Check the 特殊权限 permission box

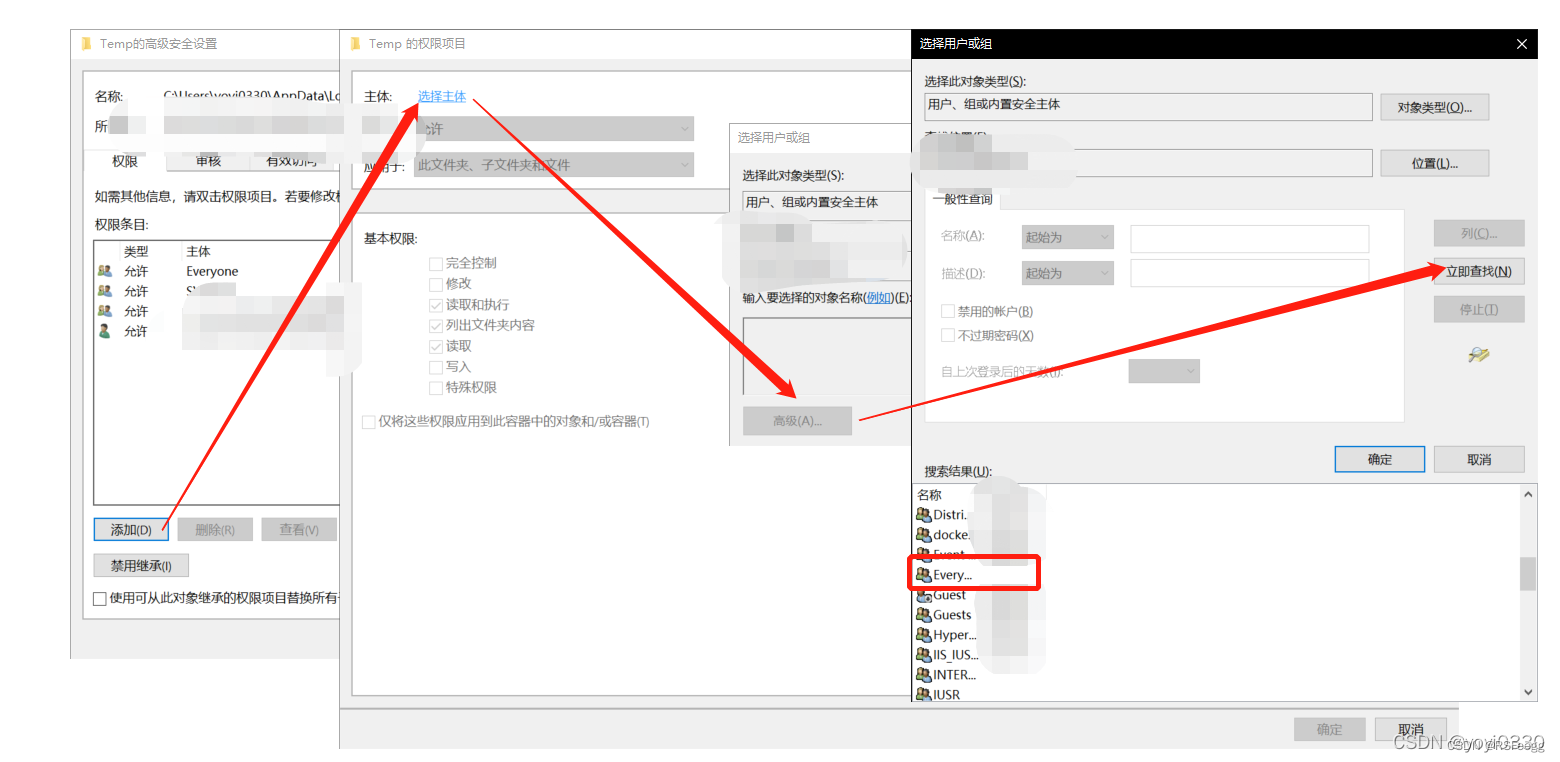tap(436, 388)
